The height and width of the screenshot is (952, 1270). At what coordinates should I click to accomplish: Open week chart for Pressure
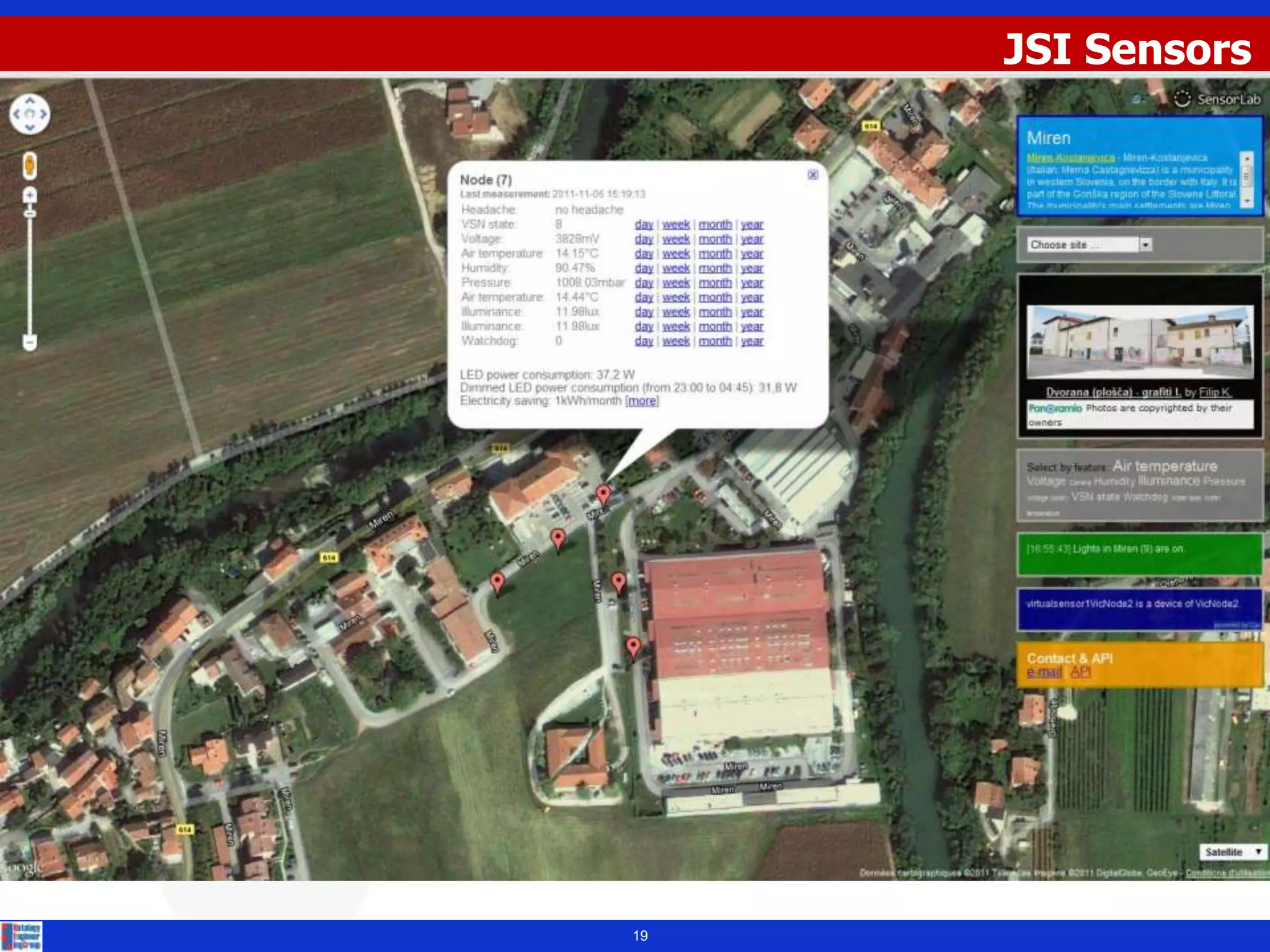pyautogui.click(x=676, y=283)
